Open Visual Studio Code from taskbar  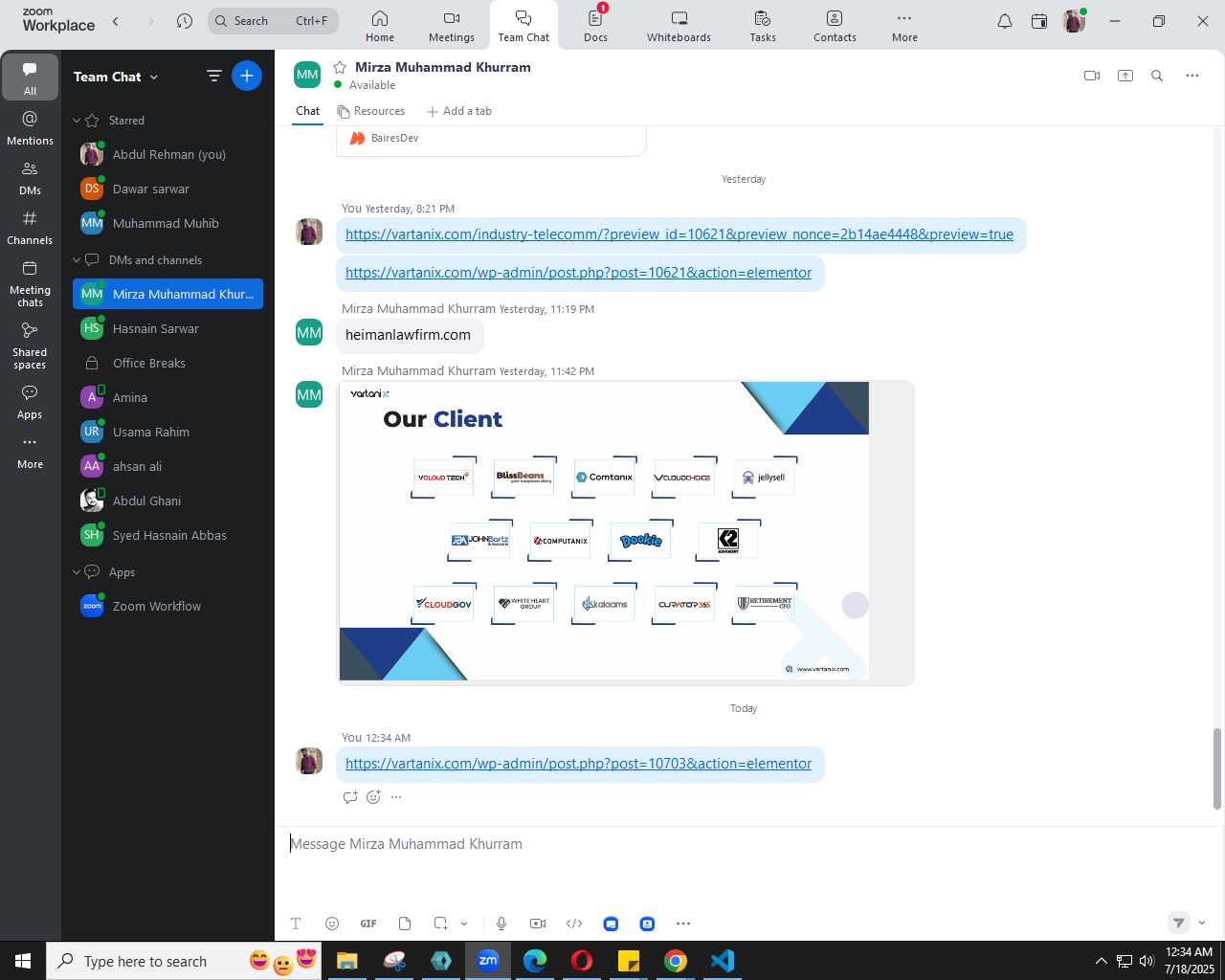723,961
